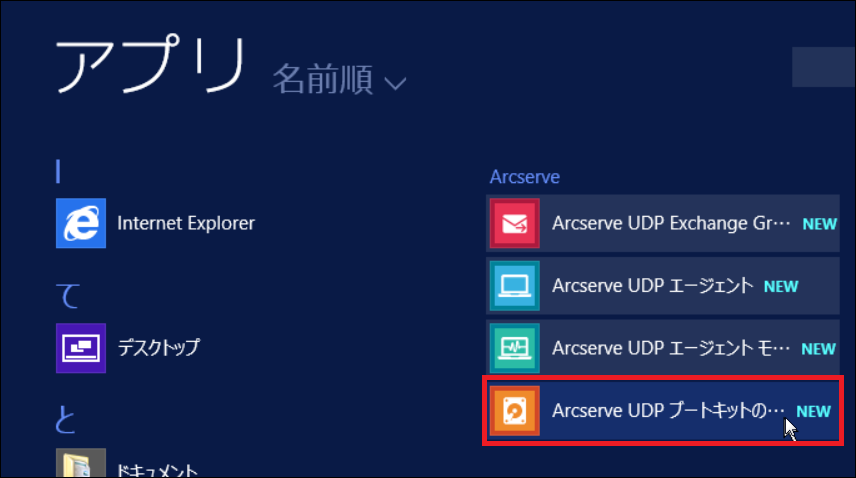Open the 名前順 sort dropdown

click(x=339, y=80)
